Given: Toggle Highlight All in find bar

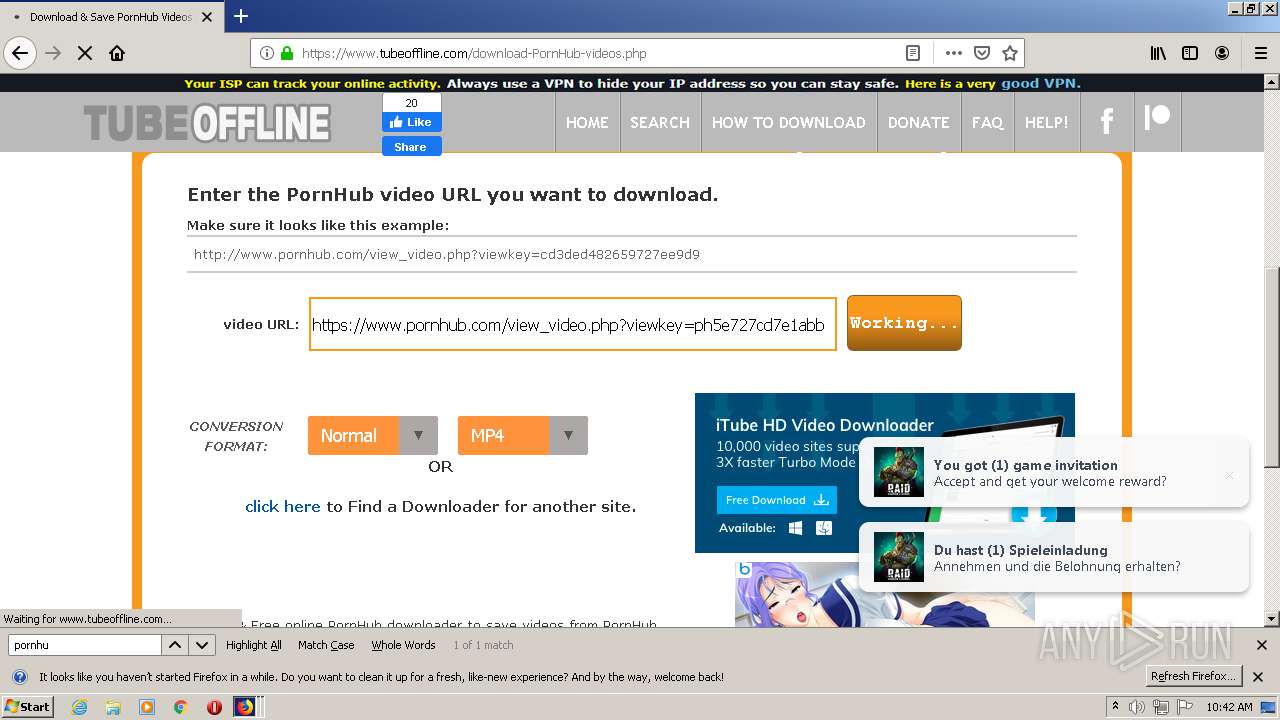Looking at the screenshot, I should [254, 645].
